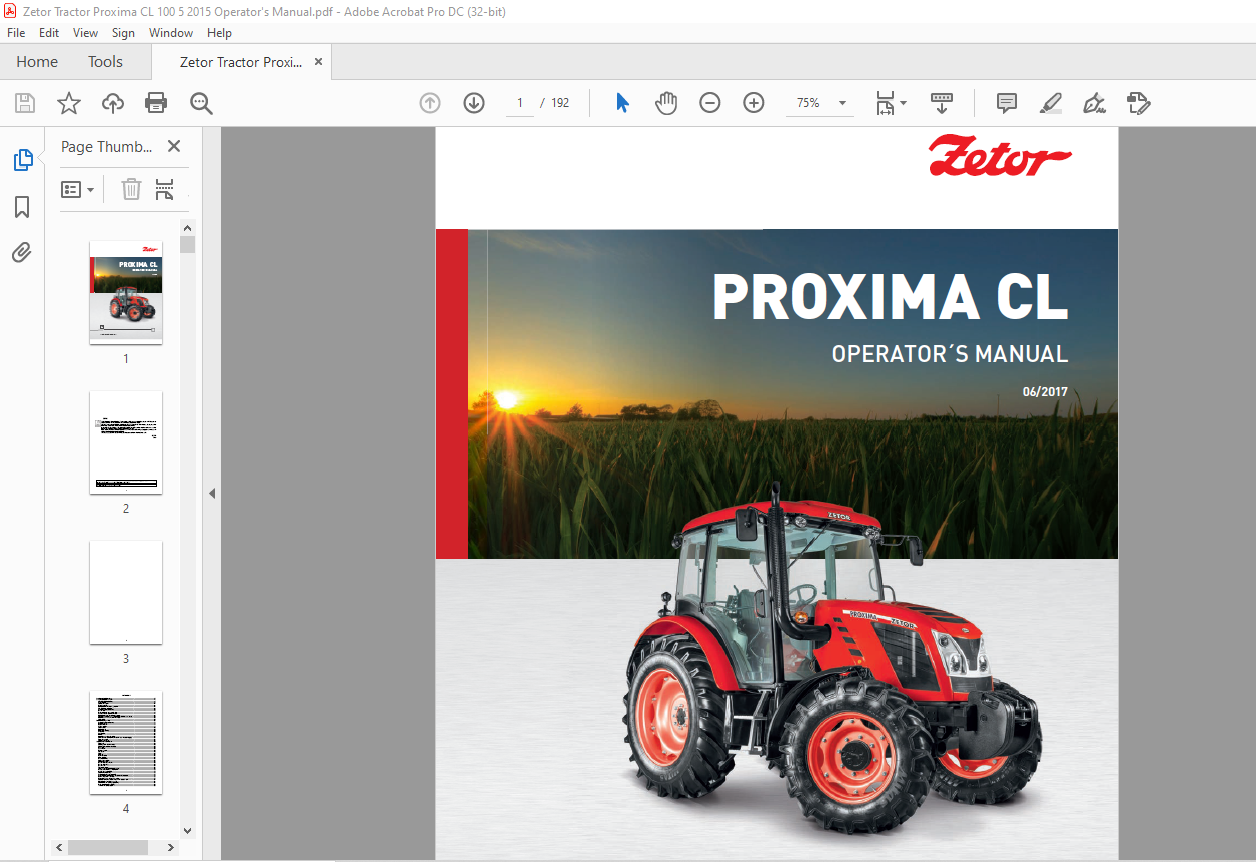The width and height of the screenshot is (1256, 862).
Task: Click the scrolling mode keyboard icon
Action: (x=942, y=103)
